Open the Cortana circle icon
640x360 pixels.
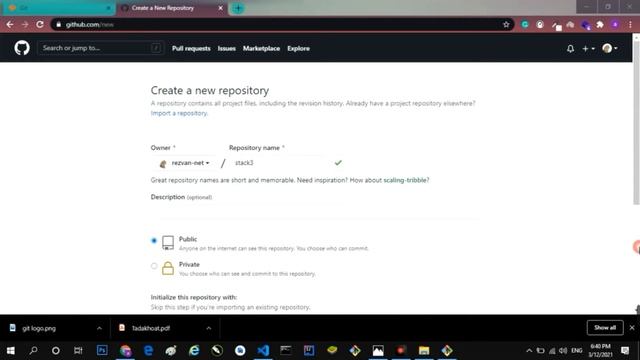click(x=56, y=350)
